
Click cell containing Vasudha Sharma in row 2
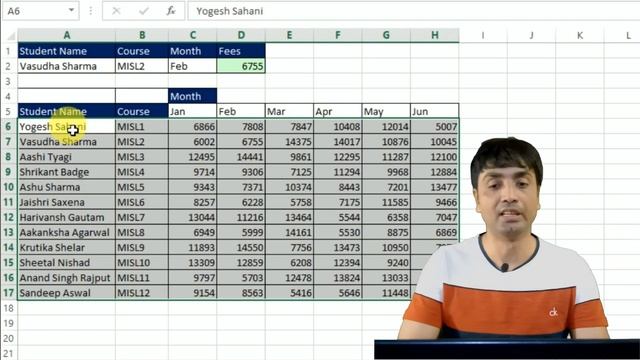(67, 66)
